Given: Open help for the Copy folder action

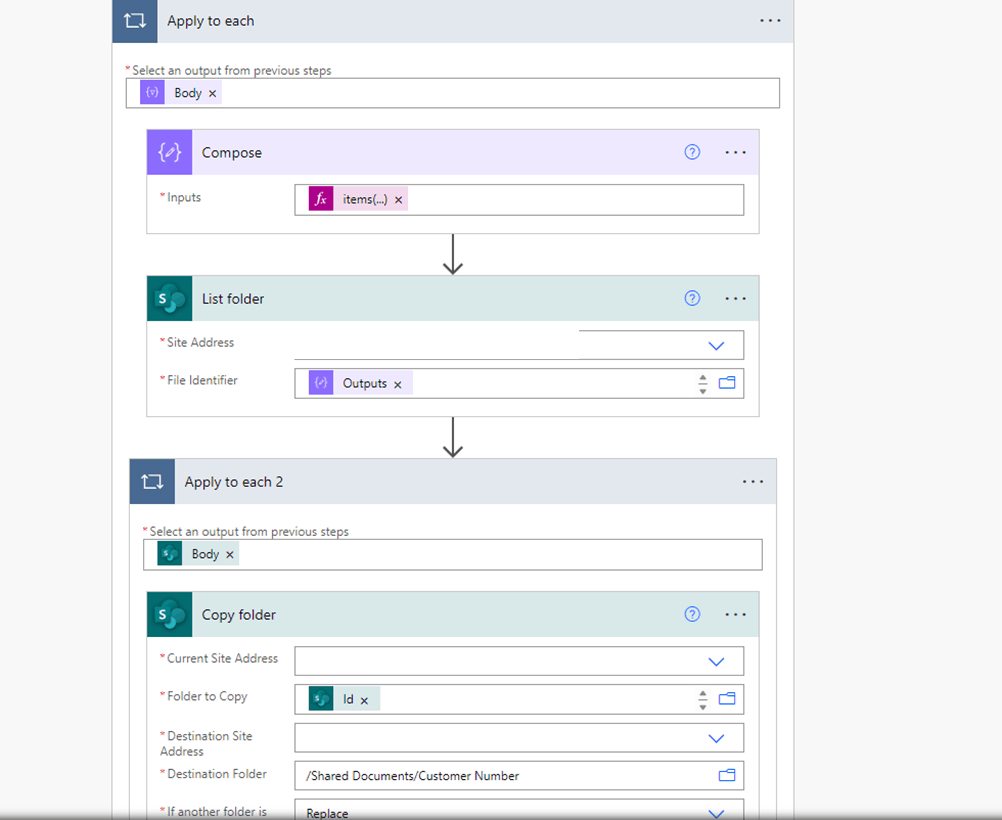Looking at the screenshot, I should point(692,614).
